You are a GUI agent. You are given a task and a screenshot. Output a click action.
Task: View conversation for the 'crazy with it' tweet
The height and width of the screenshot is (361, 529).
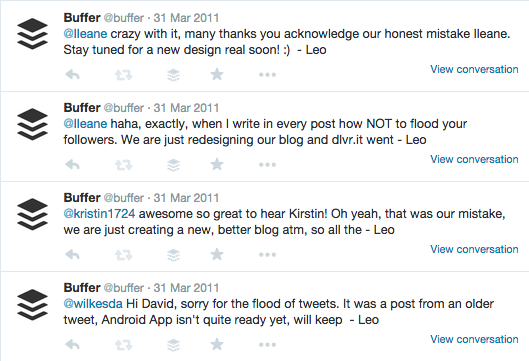tap(474, 69)
